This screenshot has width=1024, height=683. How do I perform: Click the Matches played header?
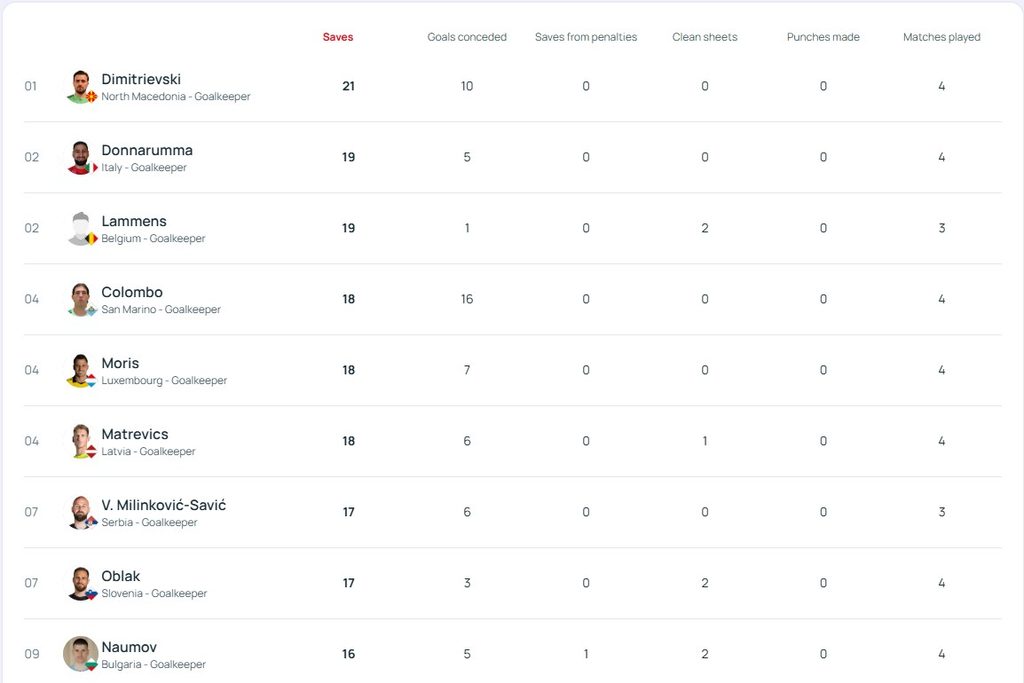(942, 37)
